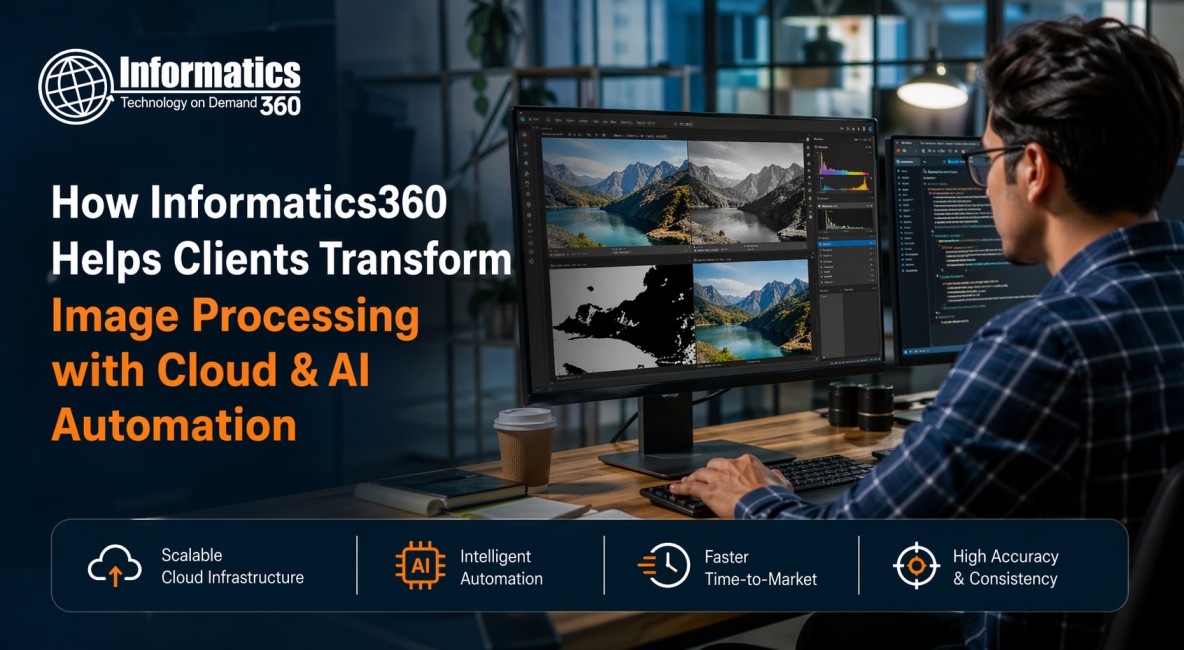Open the High Accuracy & Consistency label
This screenshot has height=650, width=1184.
click(x=1005, y=566)
